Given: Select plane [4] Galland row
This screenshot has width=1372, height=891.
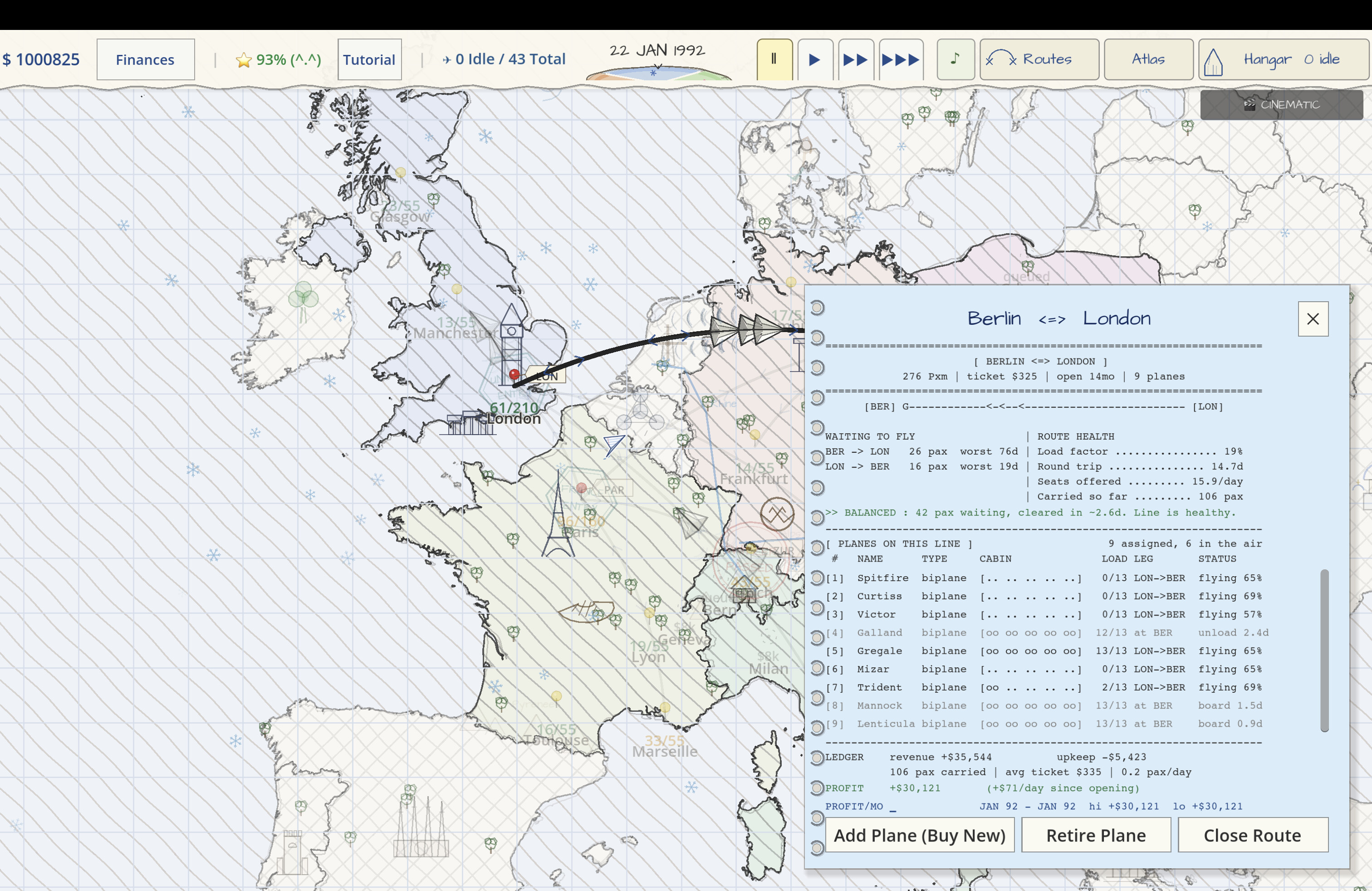Looking at the screenshot, I should click(1047, 633).
